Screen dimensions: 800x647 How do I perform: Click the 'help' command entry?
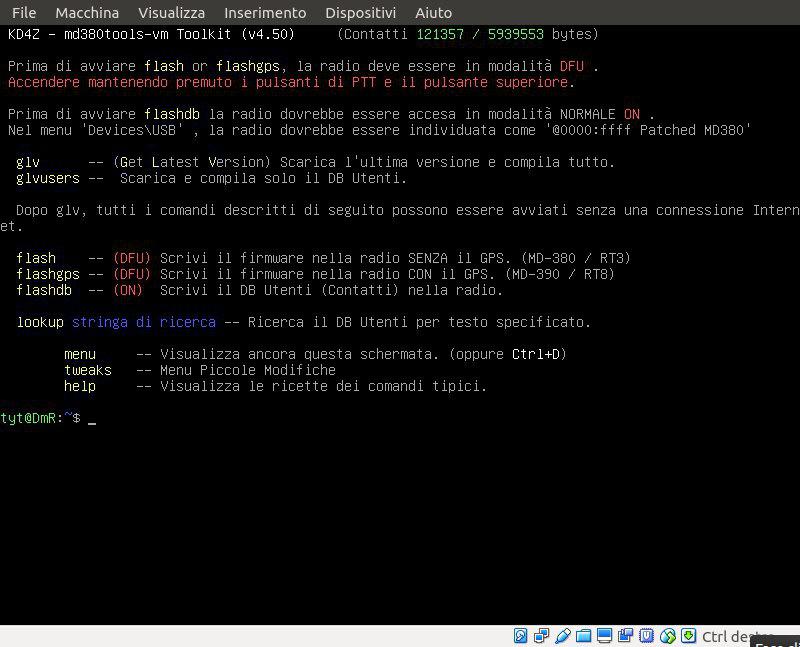pyautogui.click(x=80, y=386)
